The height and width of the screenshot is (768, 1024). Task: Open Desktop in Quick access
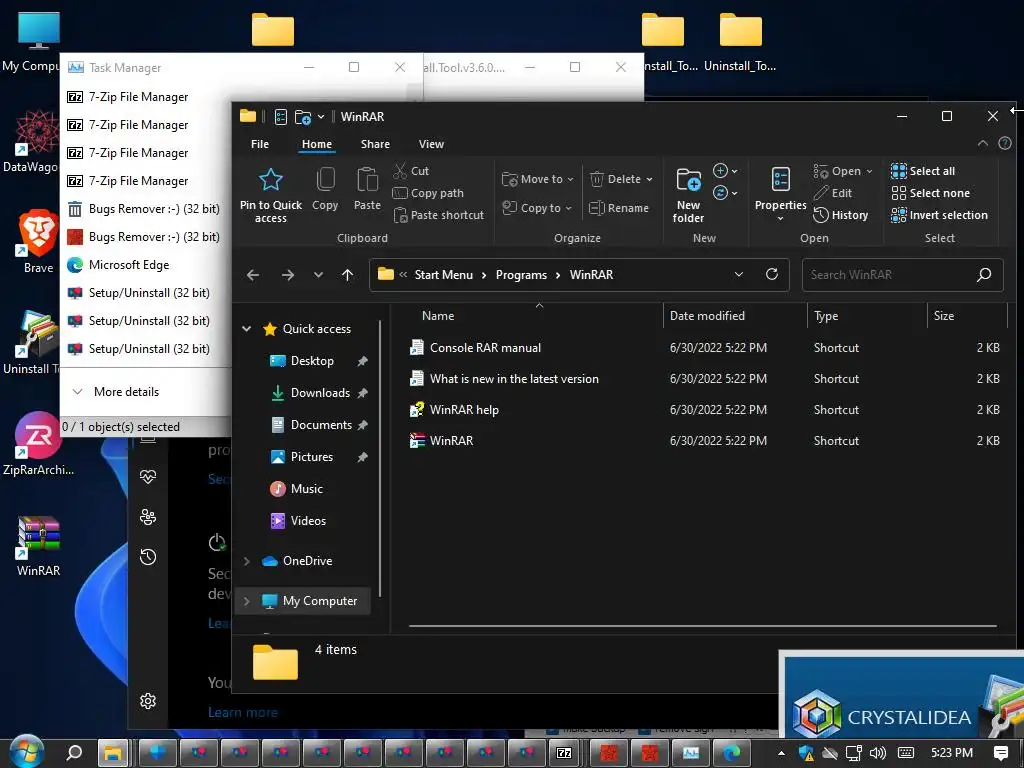[312, 360]
